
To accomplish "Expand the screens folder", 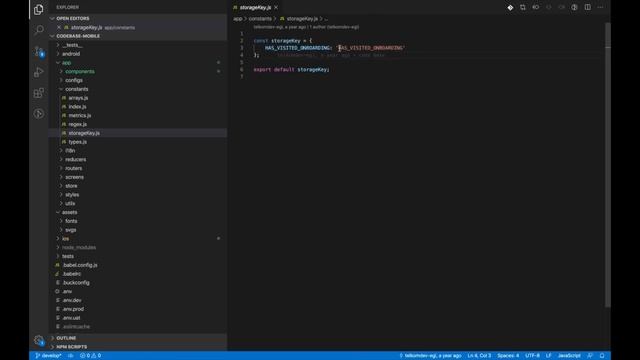I will pyautogui.click(x=138, y=177).
